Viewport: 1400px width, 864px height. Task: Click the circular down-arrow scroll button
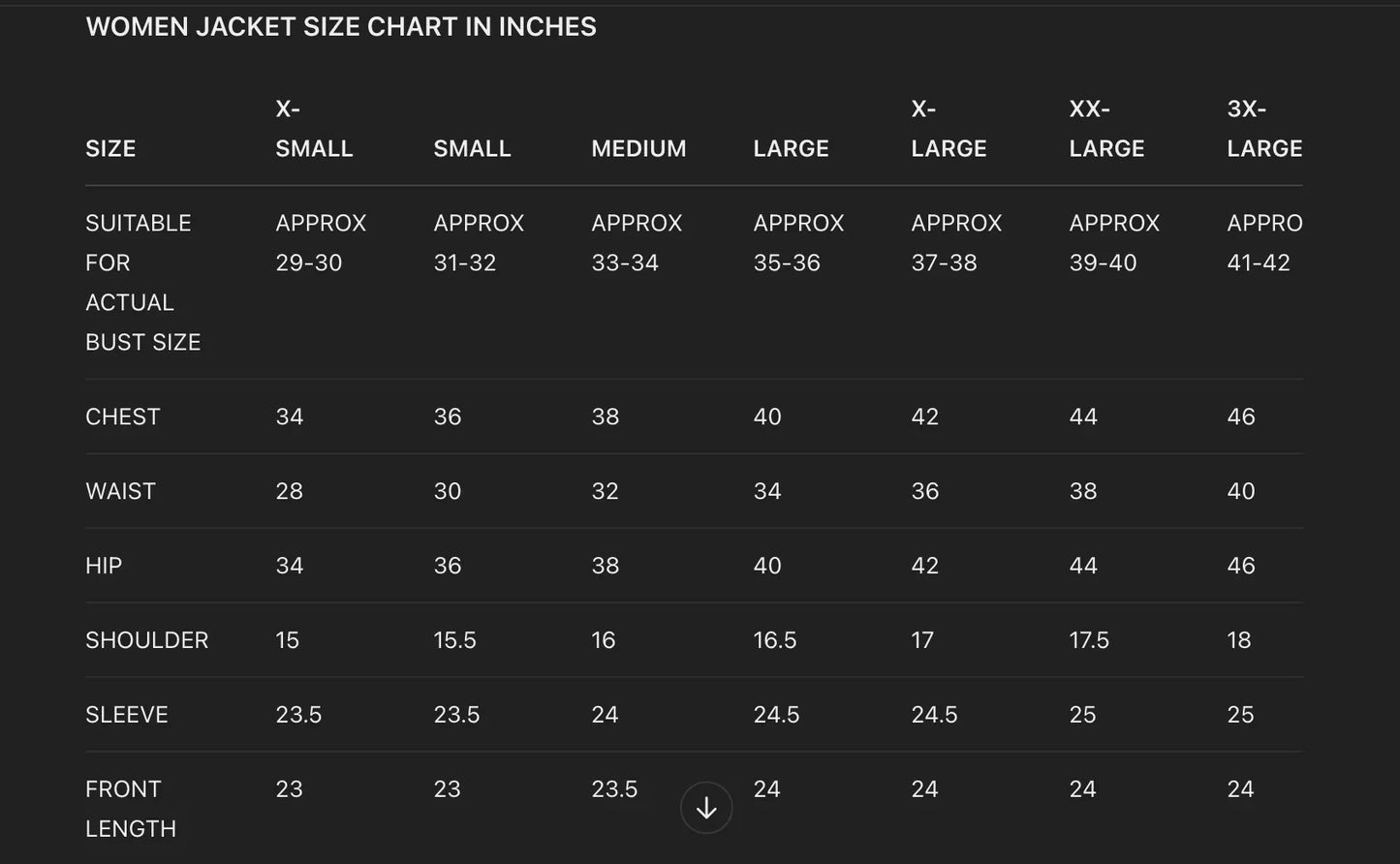pos(706,808)
